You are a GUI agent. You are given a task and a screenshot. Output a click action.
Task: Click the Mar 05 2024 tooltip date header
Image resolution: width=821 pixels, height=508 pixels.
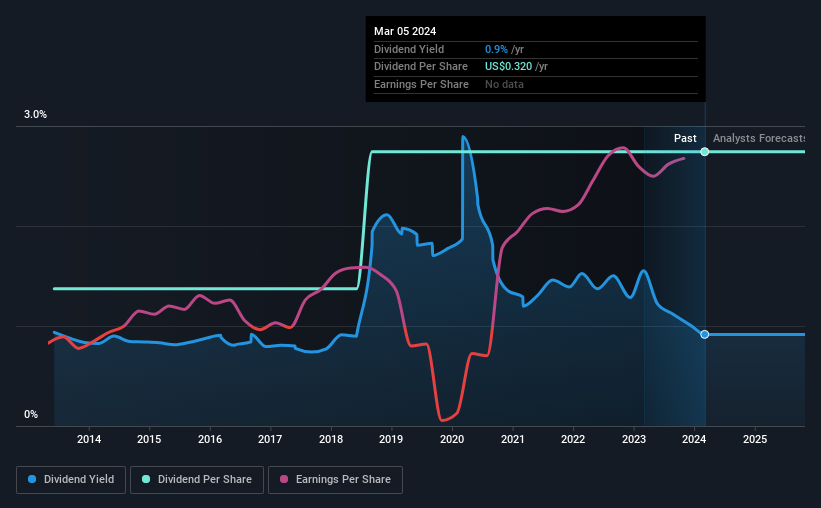click(405, 31)
